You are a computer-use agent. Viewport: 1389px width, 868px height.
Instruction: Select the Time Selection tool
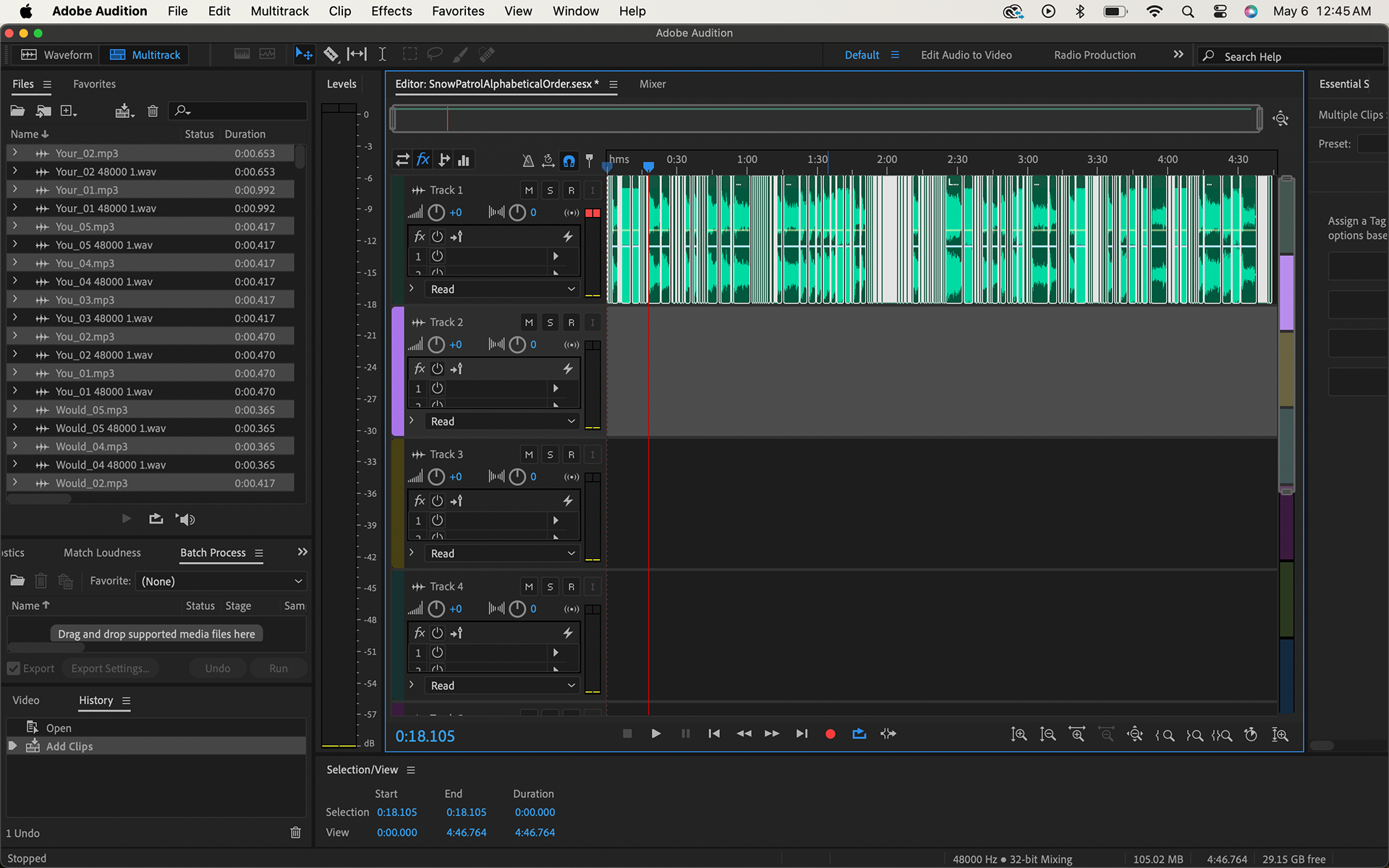tap(383, 54)
